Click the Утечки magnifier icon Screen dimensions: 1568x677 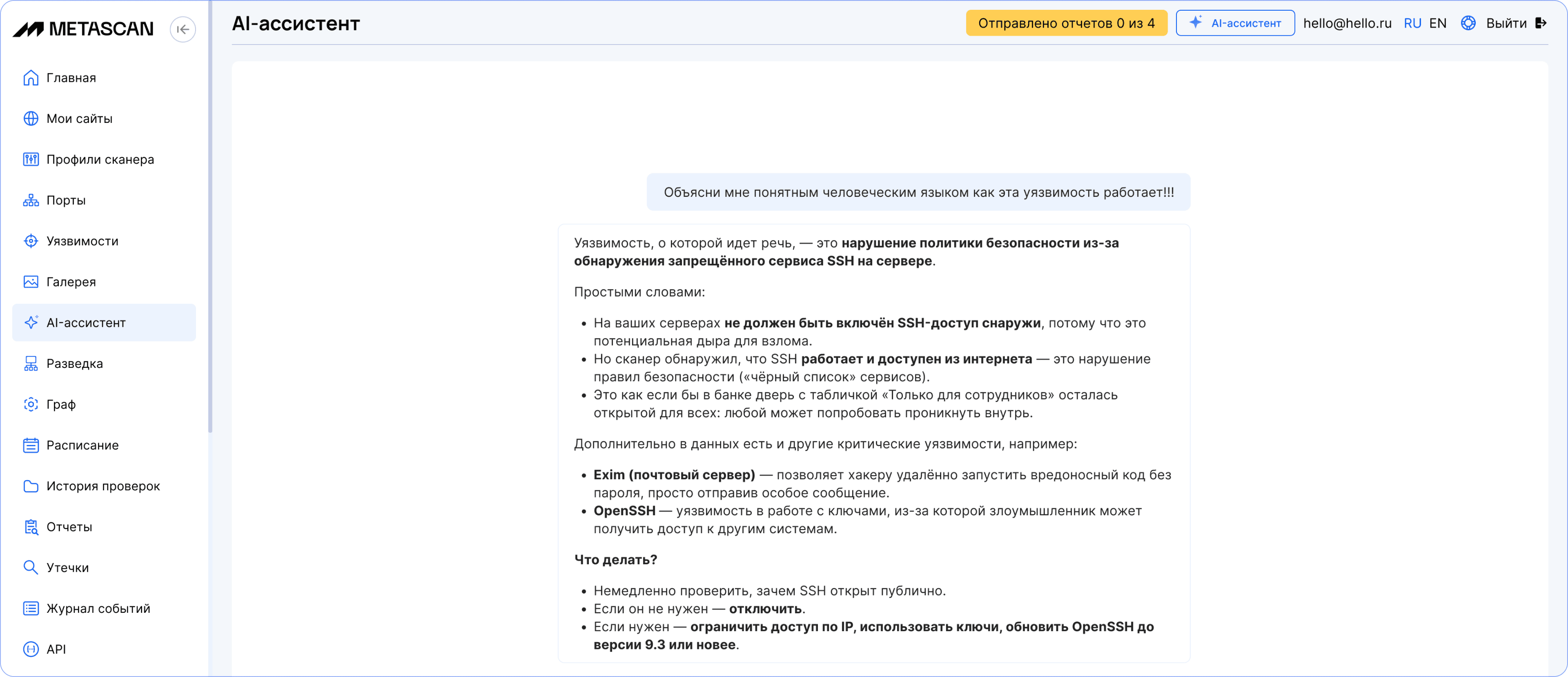[30, 567]
